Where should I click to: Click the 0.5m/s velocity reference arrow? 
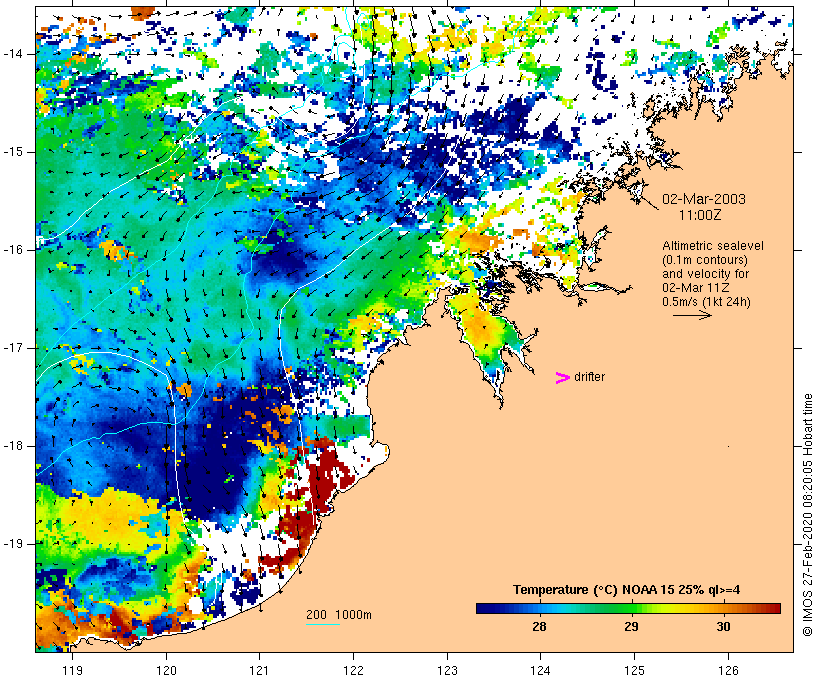pos(692,315)
